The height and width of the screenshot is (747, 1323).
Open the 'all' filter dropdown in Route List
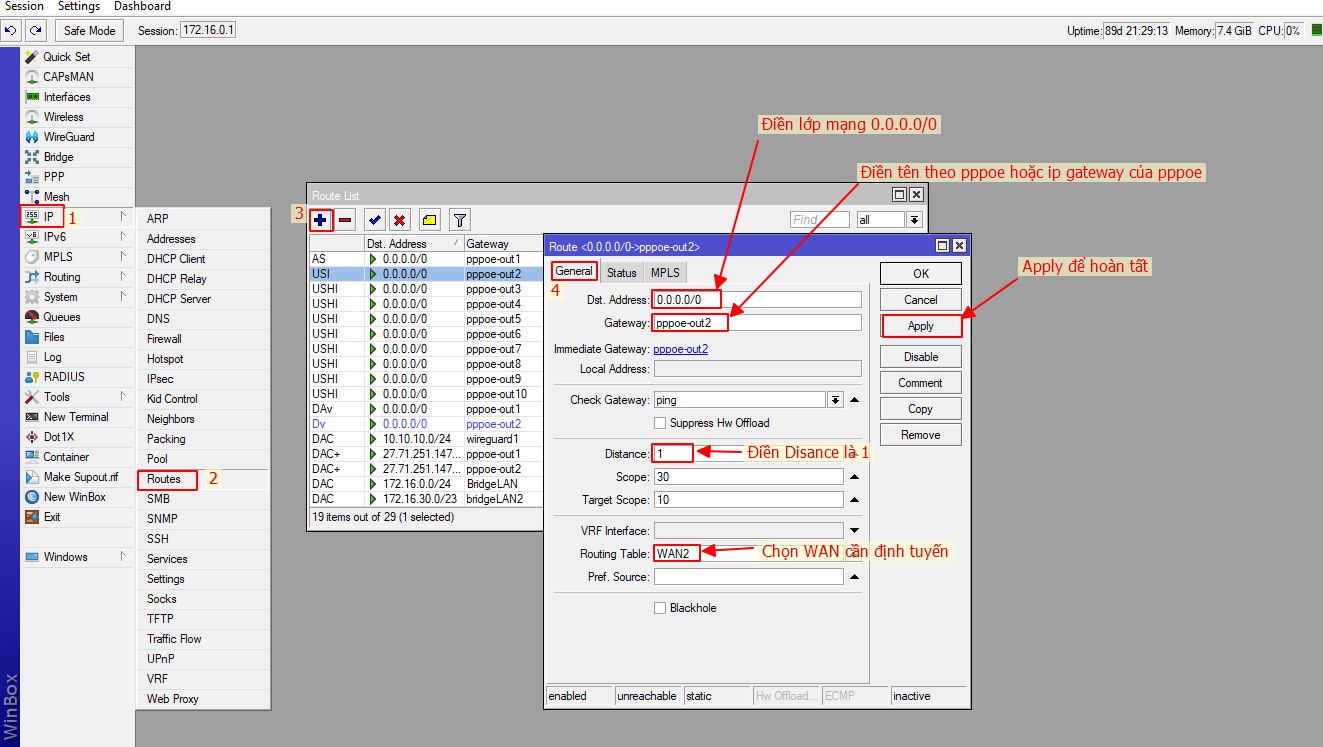(915, 219)
